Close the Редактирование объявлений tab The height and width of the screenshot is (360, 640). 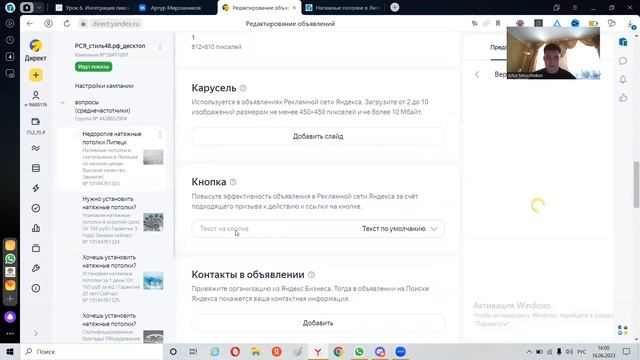point(294,7)
